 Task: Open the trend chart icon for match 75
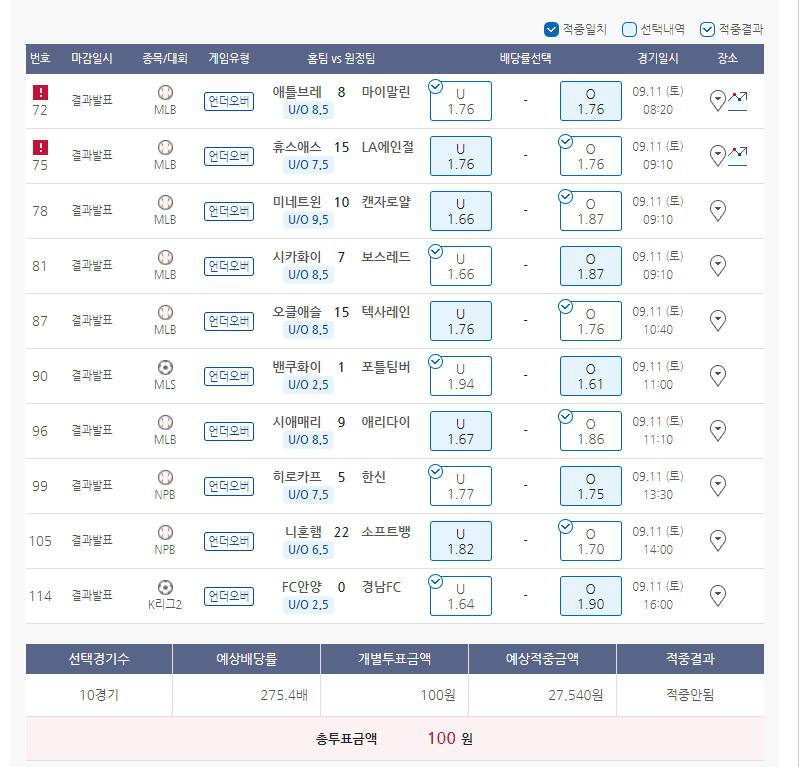[738, 155]
